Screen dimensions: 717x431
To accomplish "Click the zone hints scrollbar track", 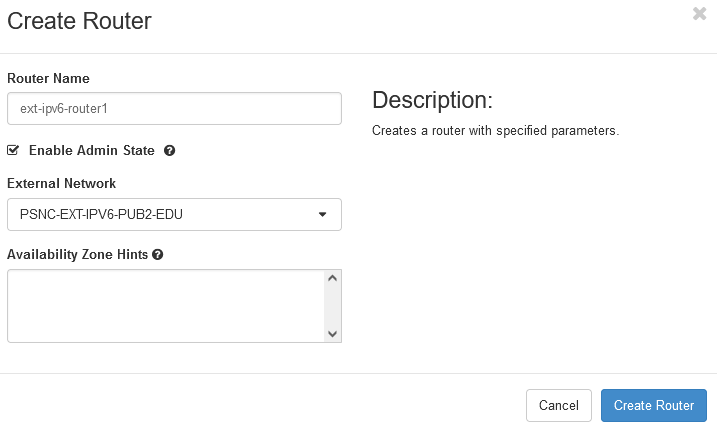I will click(x=332, y=306).
